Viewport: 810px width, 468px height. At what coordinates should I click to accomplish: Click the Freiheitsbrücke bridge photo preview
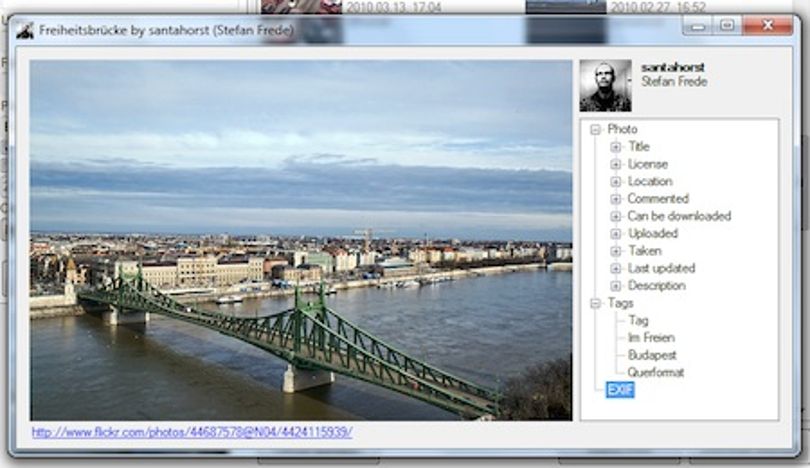tap(301, 240)
